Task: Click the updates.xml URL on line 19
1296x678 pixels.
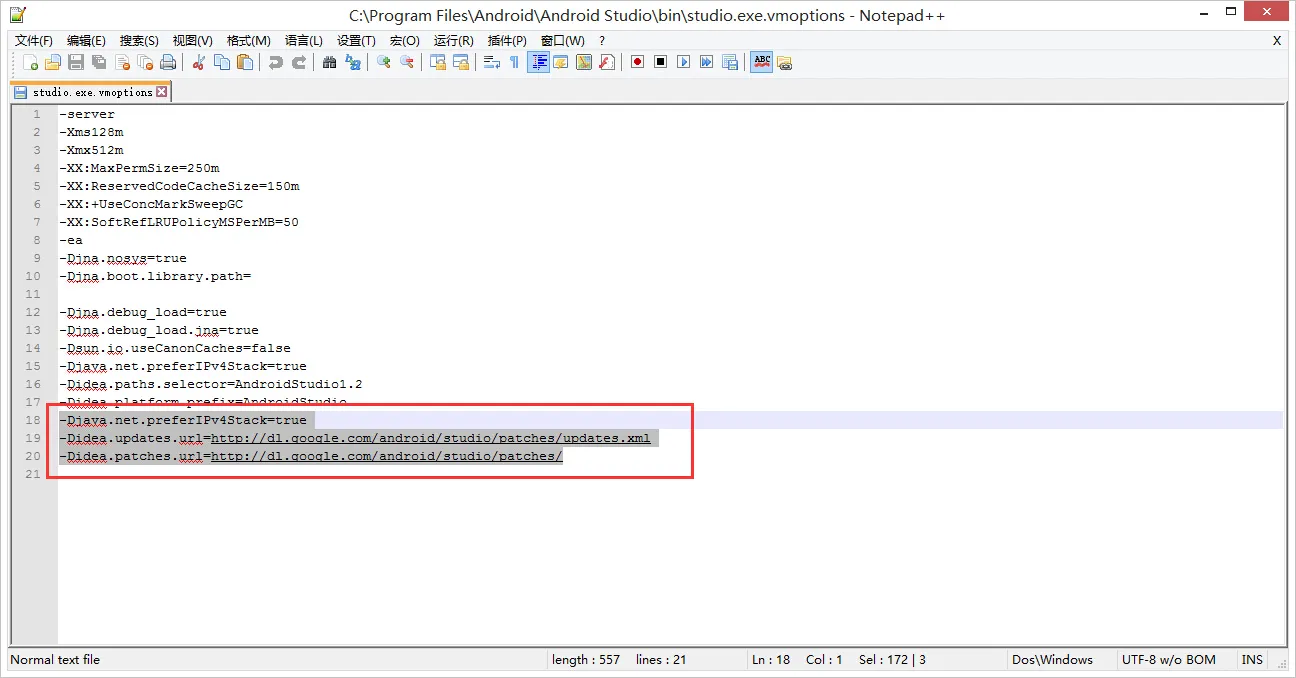Action: tap(430, 438)
